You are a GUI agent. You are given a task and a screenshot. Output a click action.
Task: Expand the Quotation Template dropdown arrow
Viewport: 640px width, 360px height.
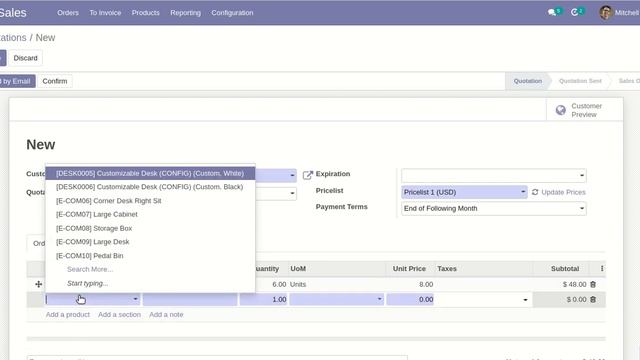(292, 193)
